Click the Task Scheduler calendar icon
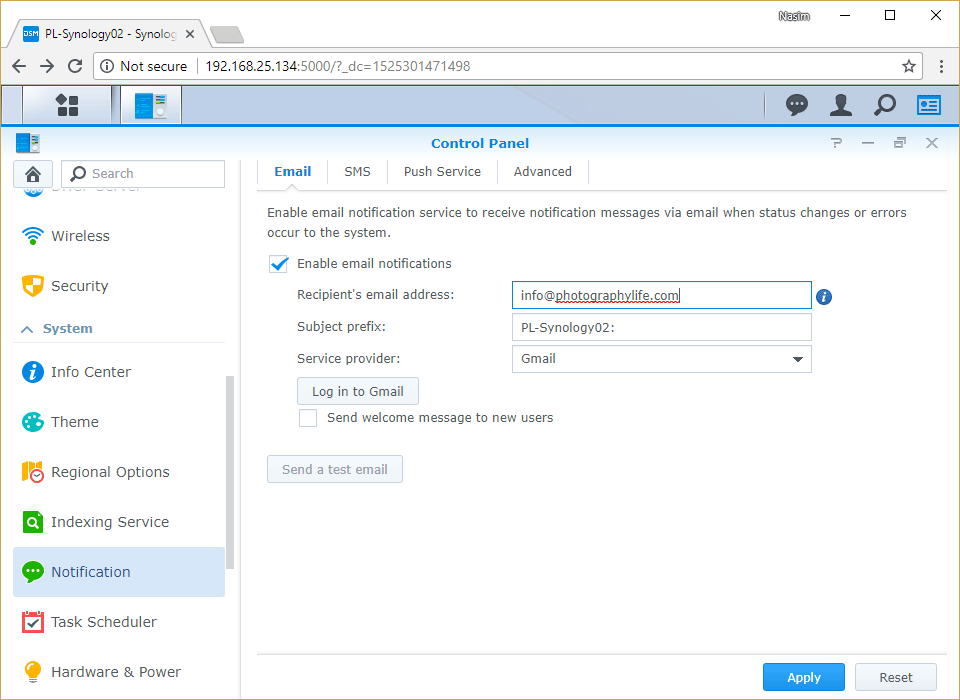Viewport: 960px width, 700px height. [32, 622]
